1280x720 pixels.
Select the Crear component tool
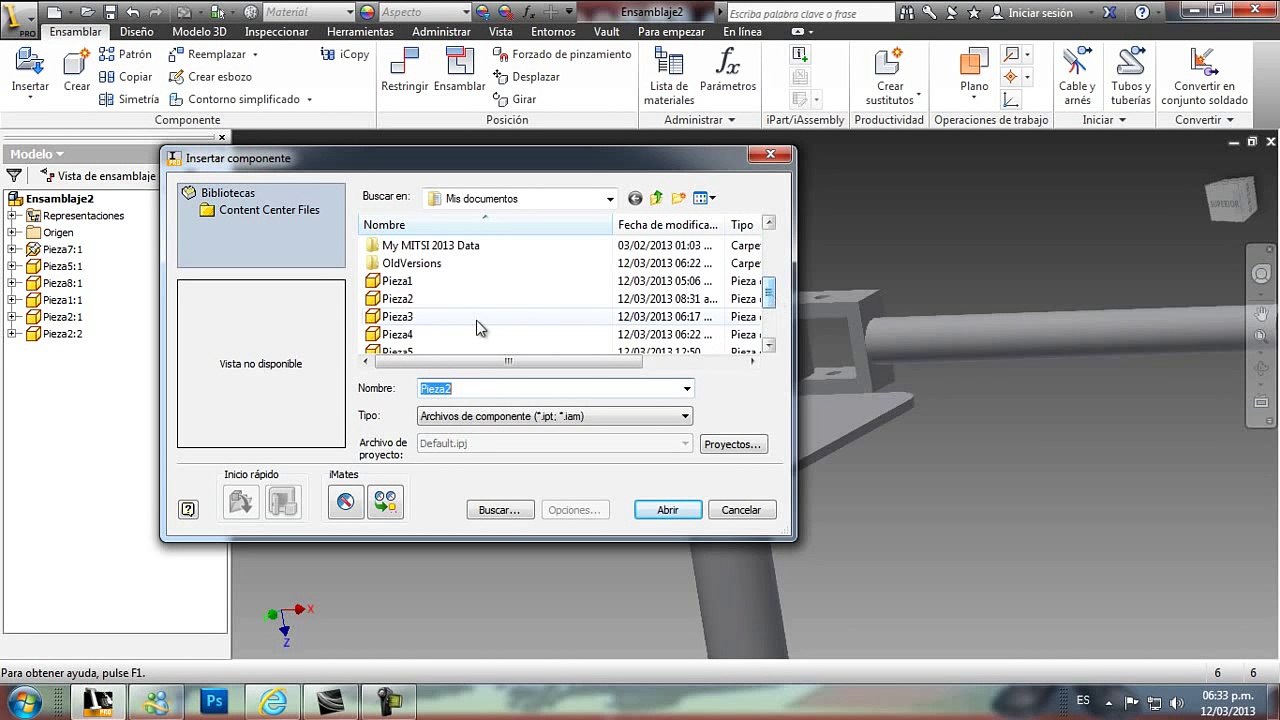coord(77,72)
